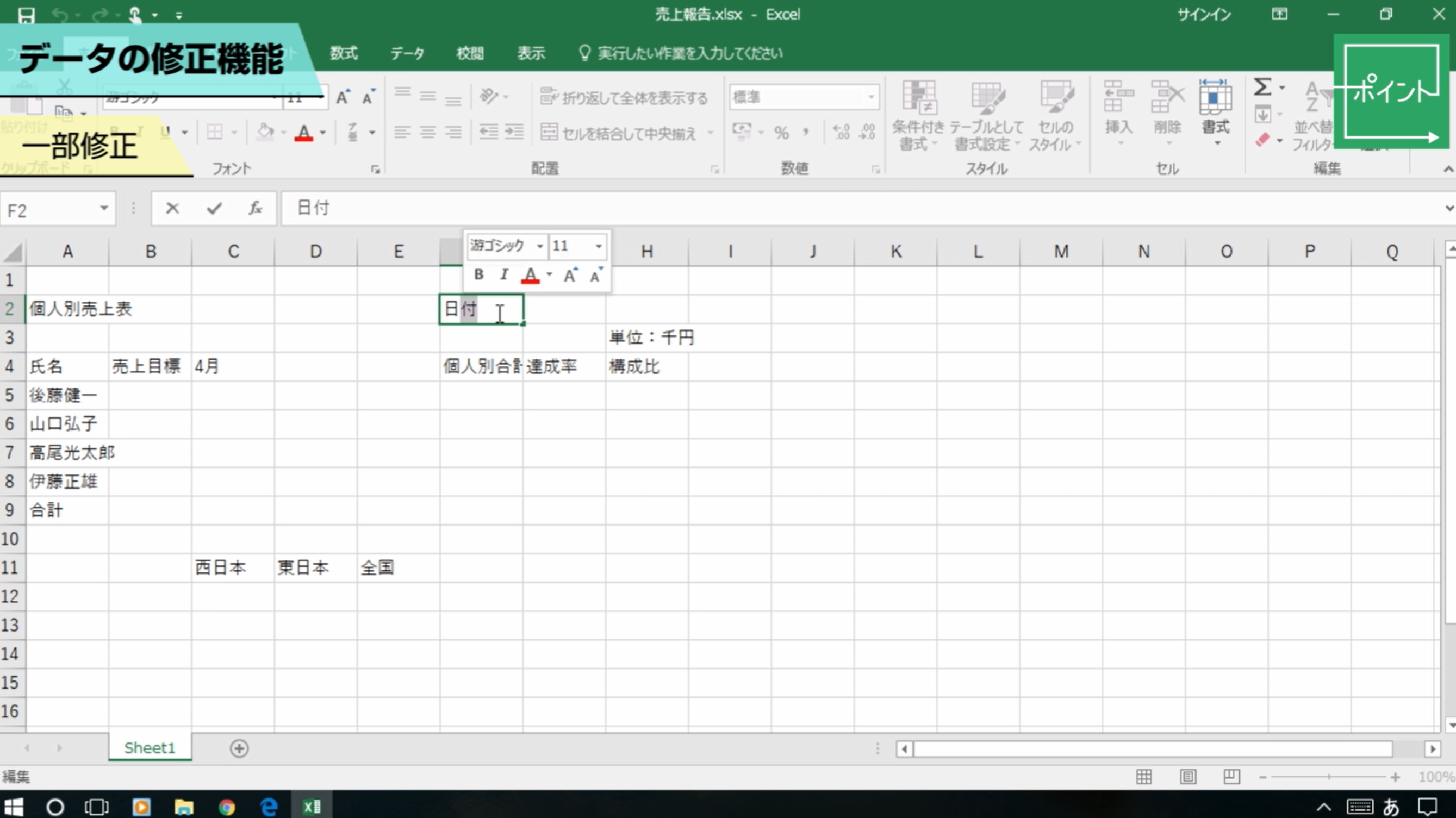
Task: Open the Name Box dropdown arrow
Action: [104, 209]
